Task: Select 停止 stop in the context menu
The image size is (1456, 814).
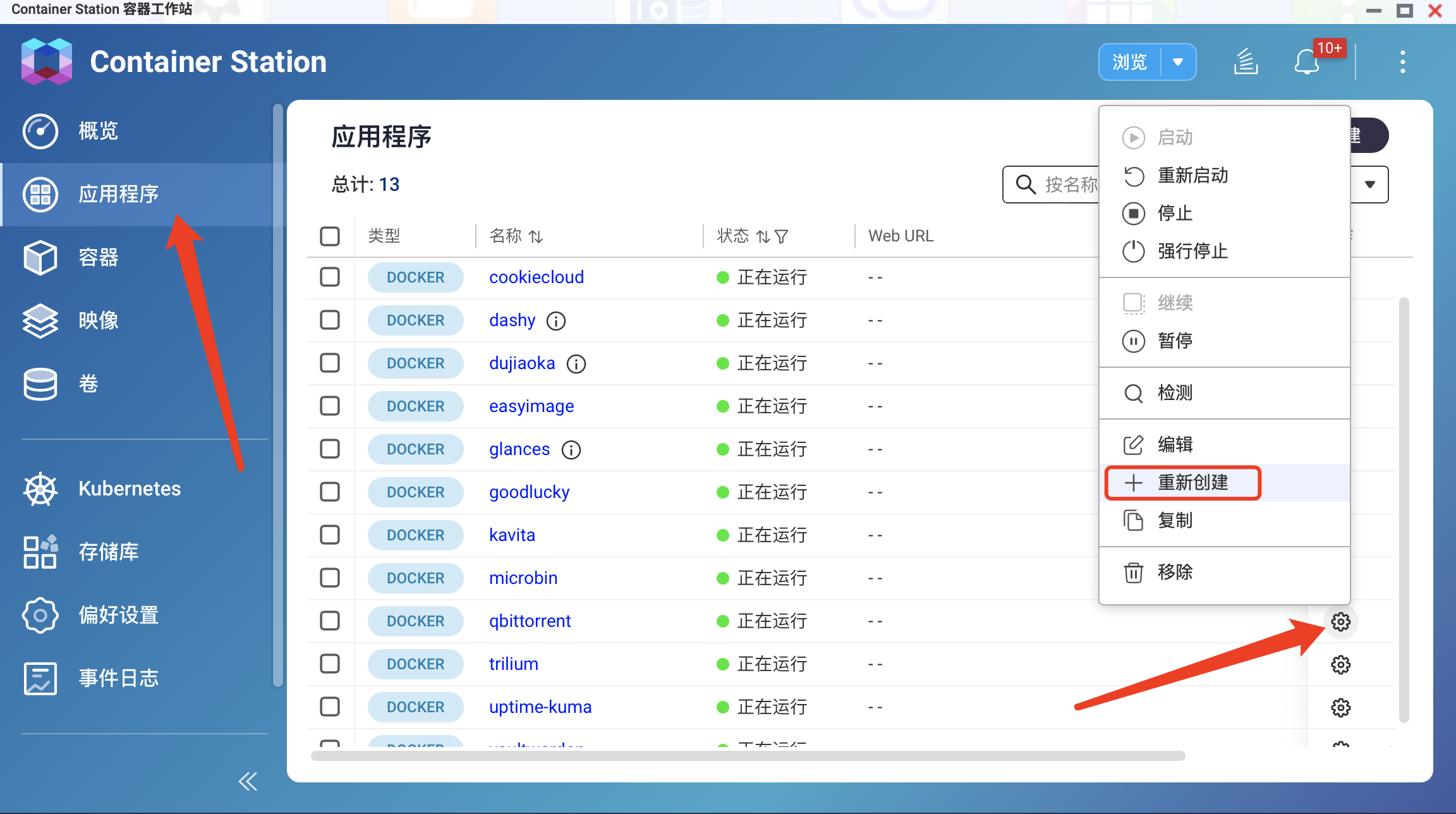Action: coord(1225,213)
